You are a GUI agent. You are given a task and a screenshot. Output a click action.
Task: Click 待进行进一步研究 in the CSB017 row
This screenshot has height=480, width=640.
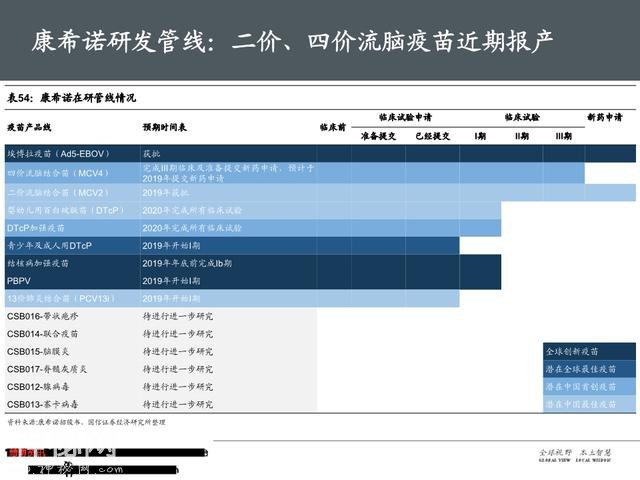pos(178,369)
